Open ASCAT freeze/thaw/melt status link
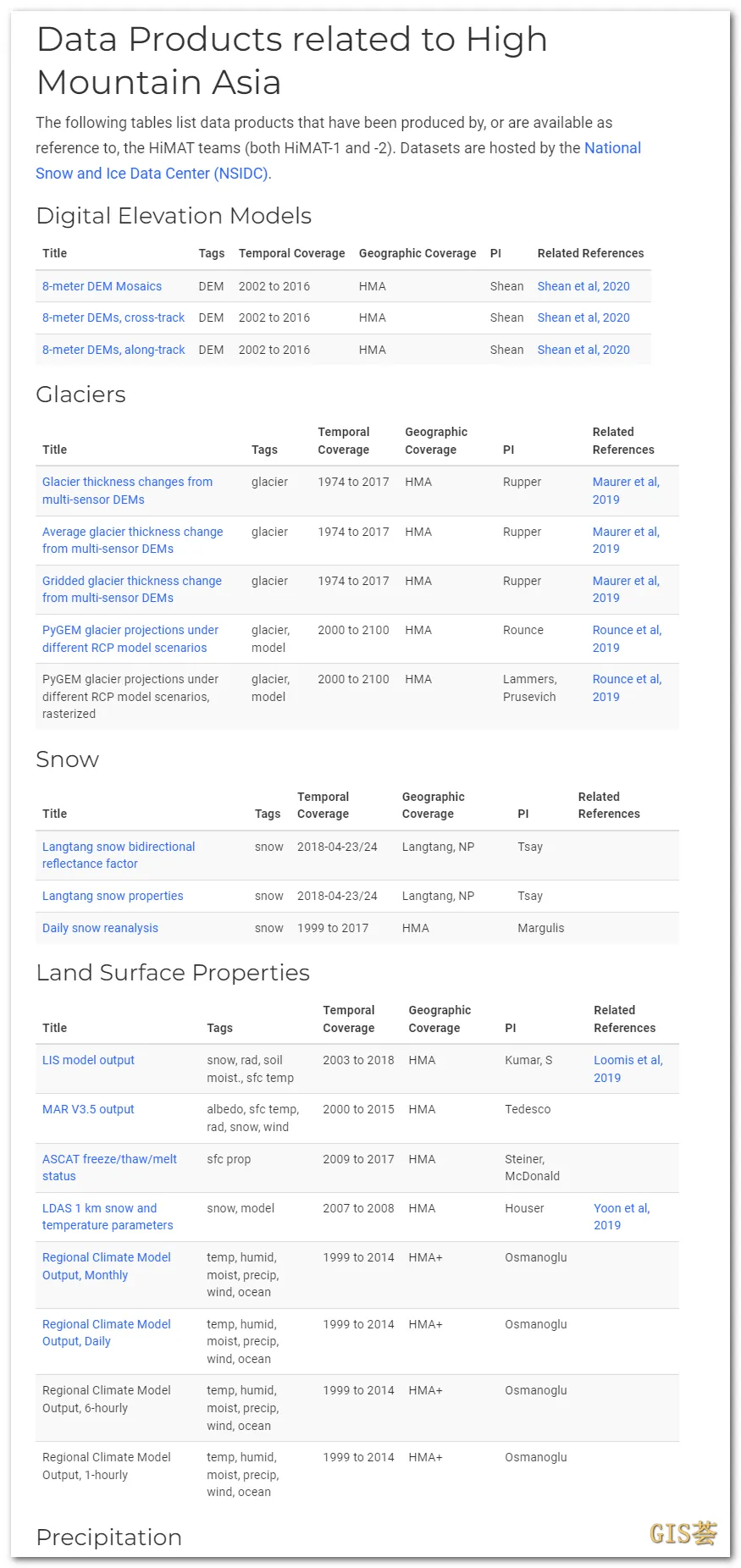This screenshot has height=1568, width=741. pyautogui.click(x=109, y=1168)
